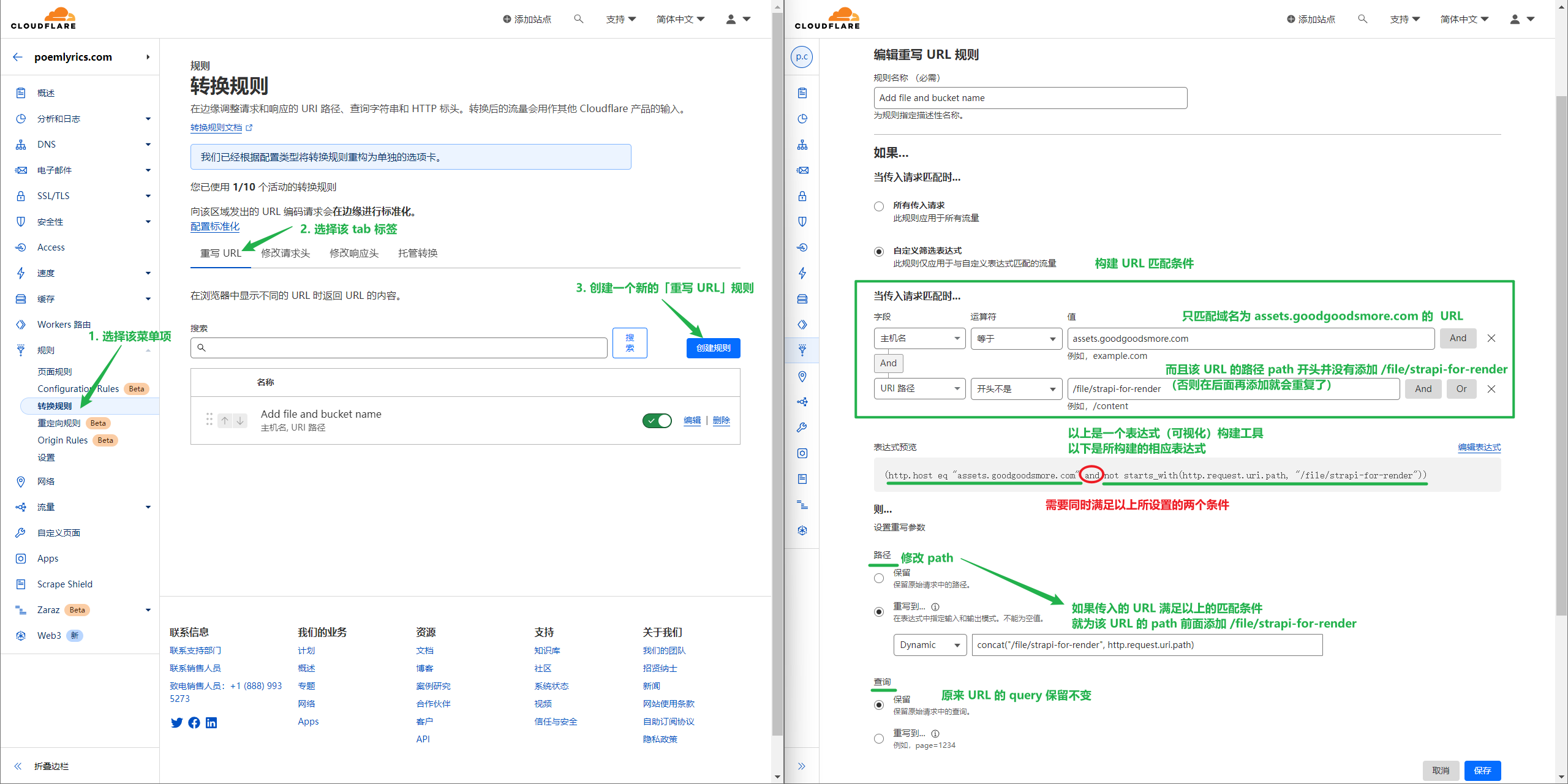Switch to the 修改请求头 tab
Viewport: 1568px width, 784px height.
tap(285, 253)
